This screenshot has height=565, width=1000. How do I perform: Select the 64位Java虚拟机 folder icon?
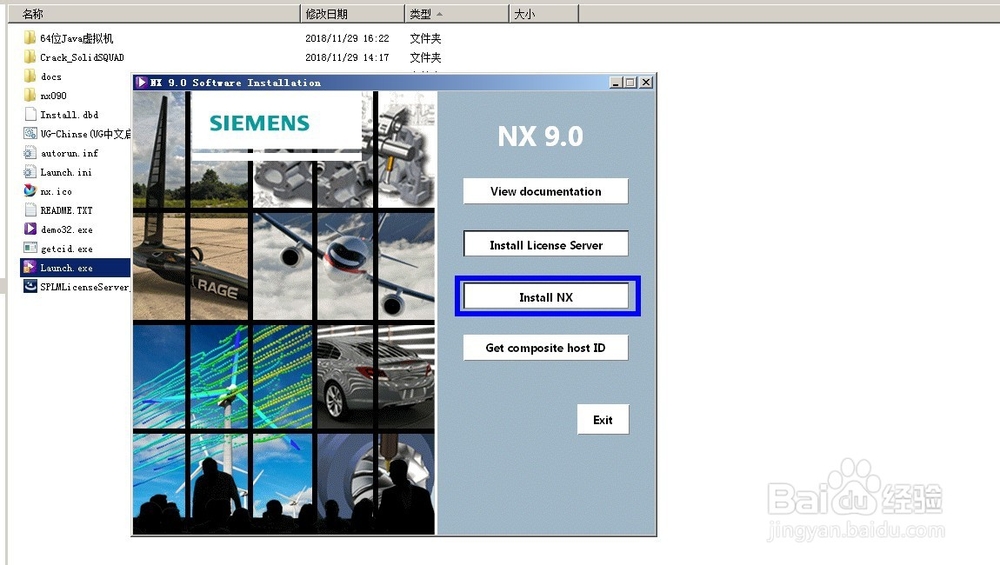click(x=30, y=38)
